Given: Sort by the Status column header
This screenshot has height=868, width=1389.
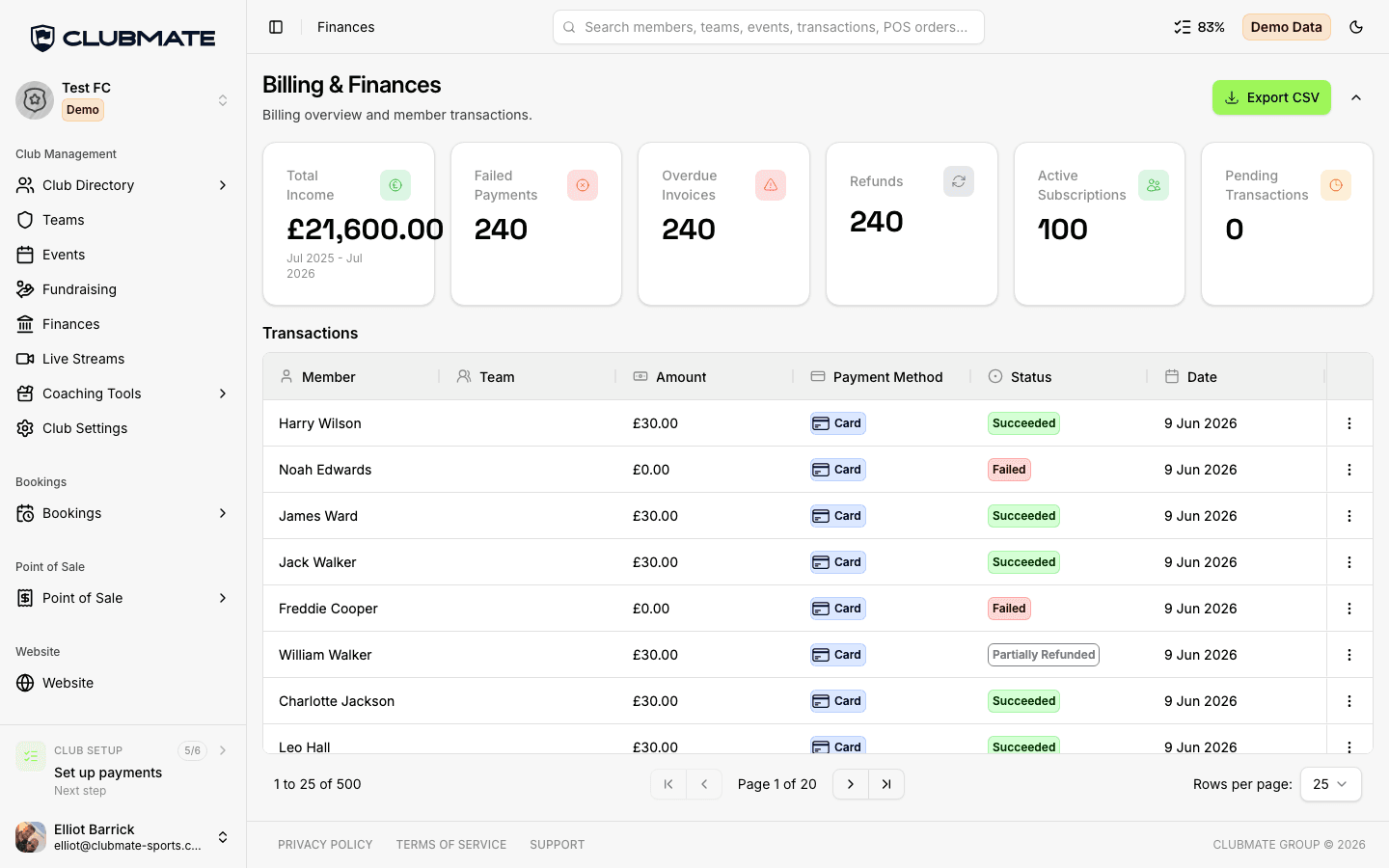Looking at the screenshot, I should [x=1059, y=377].
